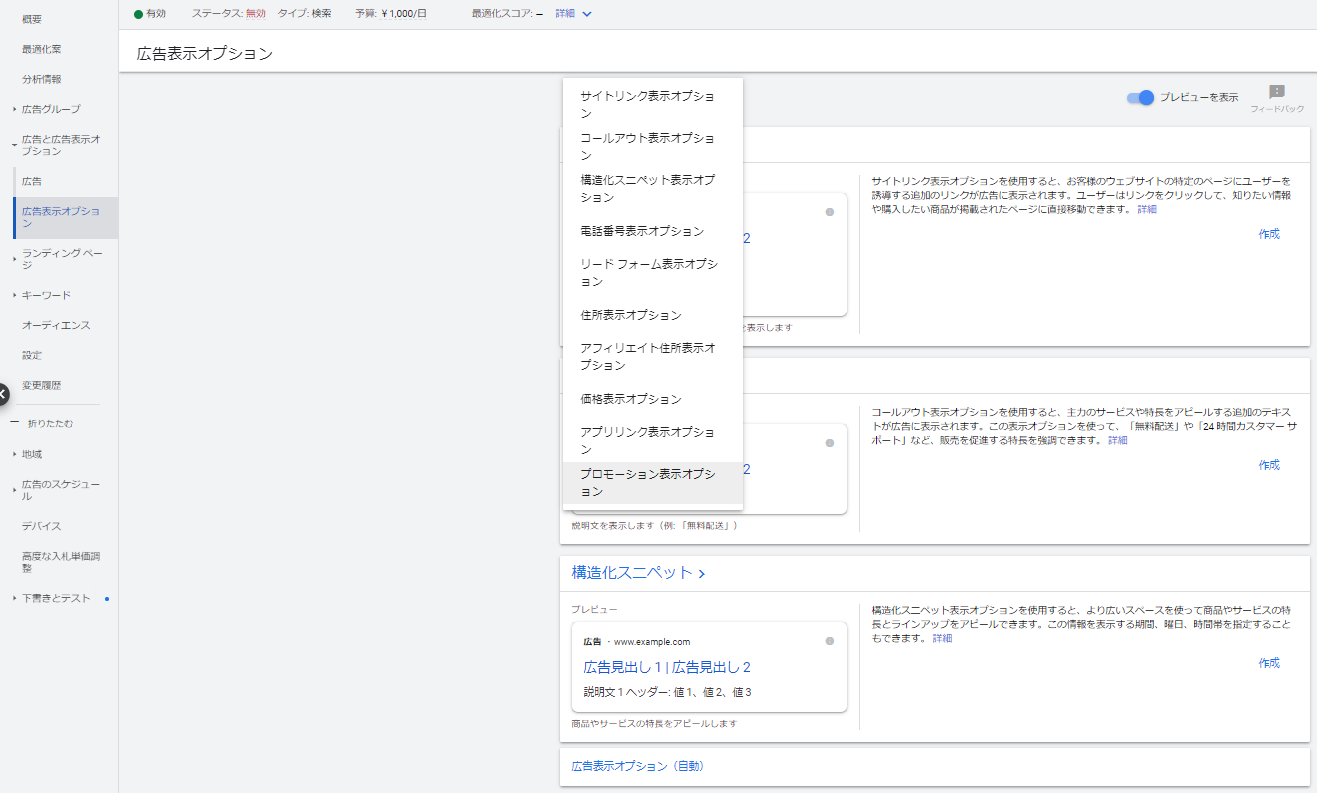The width and height of the screenshot is (1317, 793).
Task: Click 広告見出し headline in structured snippet preview
Action: click(x=667, y=667)
